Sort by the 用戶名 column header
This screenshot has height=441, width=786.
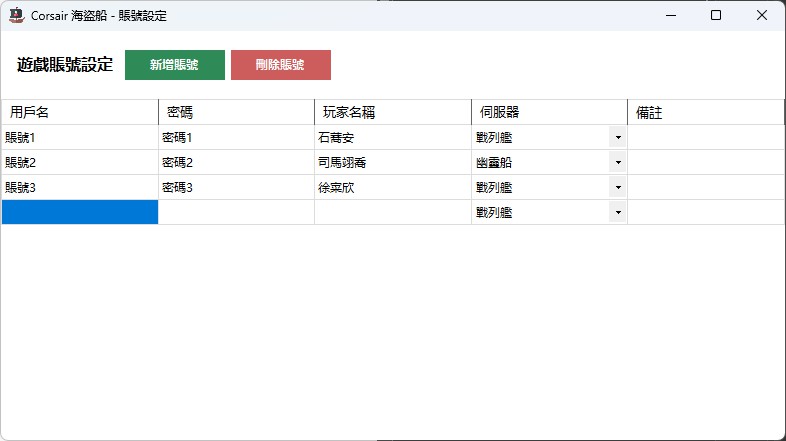[80, 112]
